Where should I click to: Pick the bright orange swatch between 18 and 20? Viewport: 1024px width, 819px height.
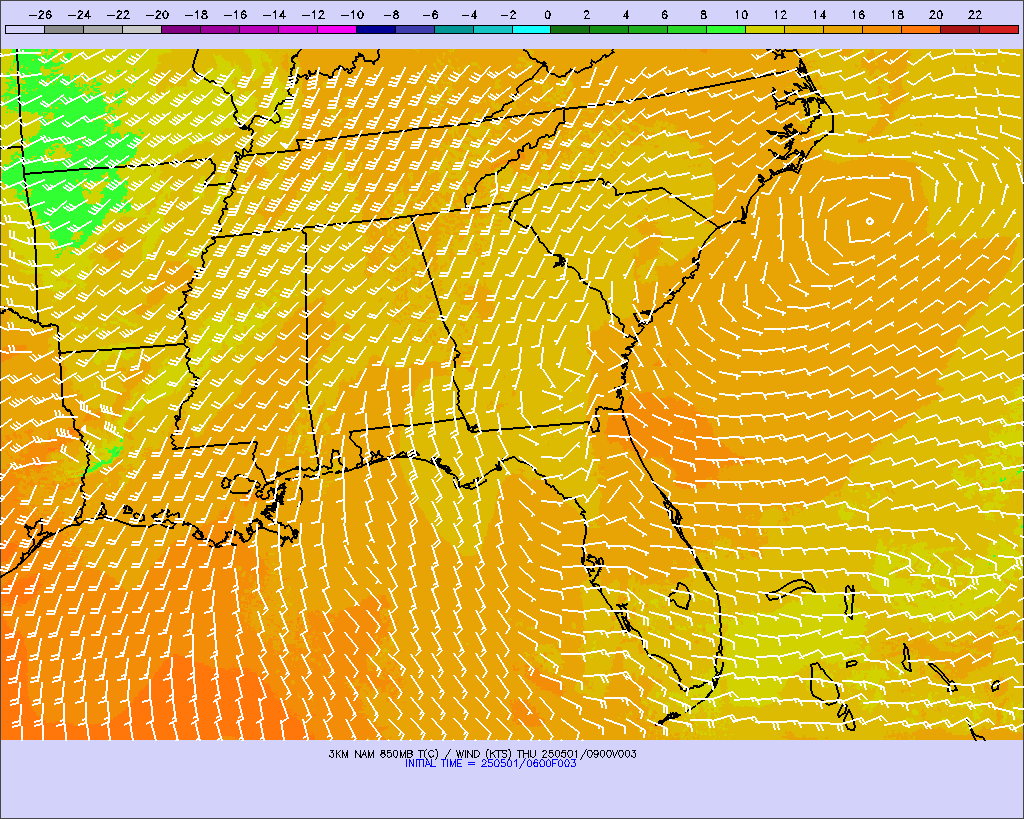921,29
